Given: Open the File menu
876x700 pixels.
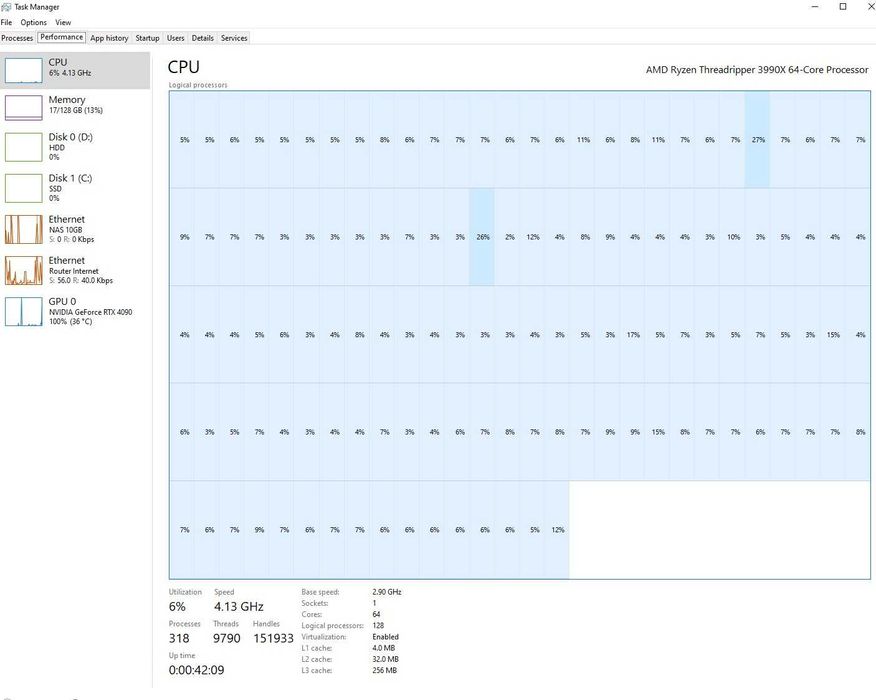Looking at the screenshot, I should coord(7,22).
